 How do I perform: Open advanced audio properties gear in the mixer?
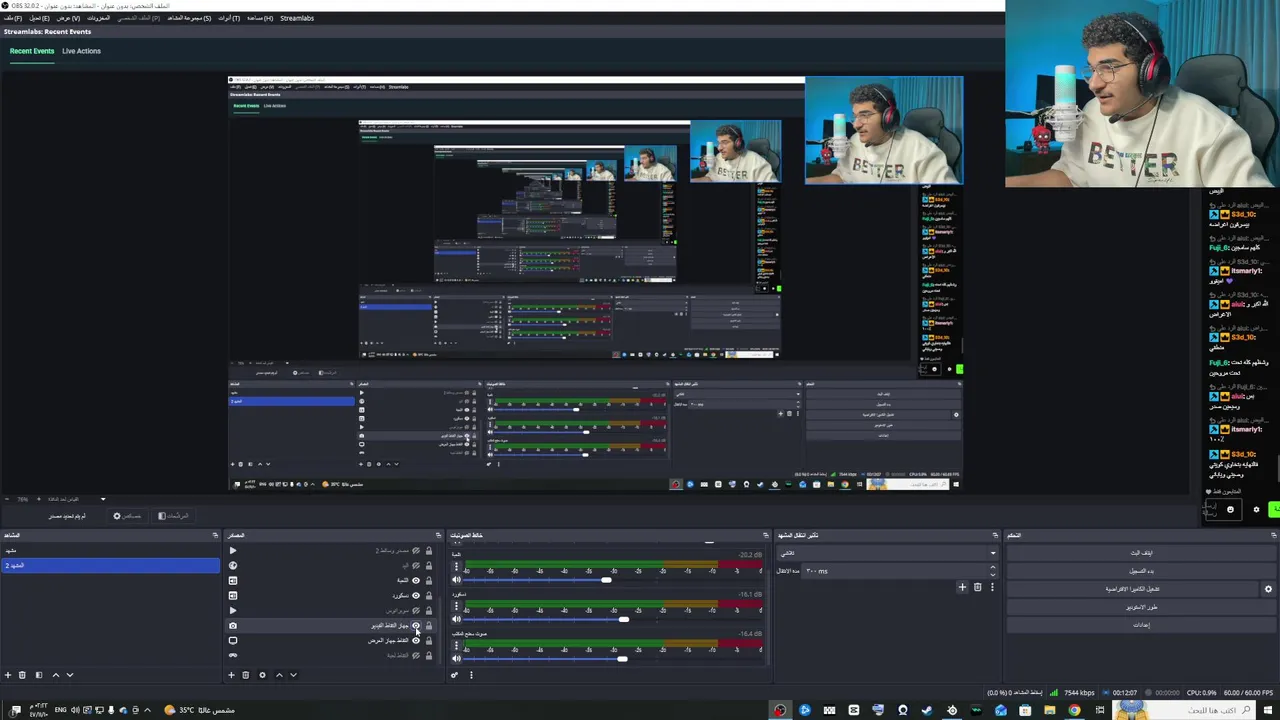[x=454, y=675]
